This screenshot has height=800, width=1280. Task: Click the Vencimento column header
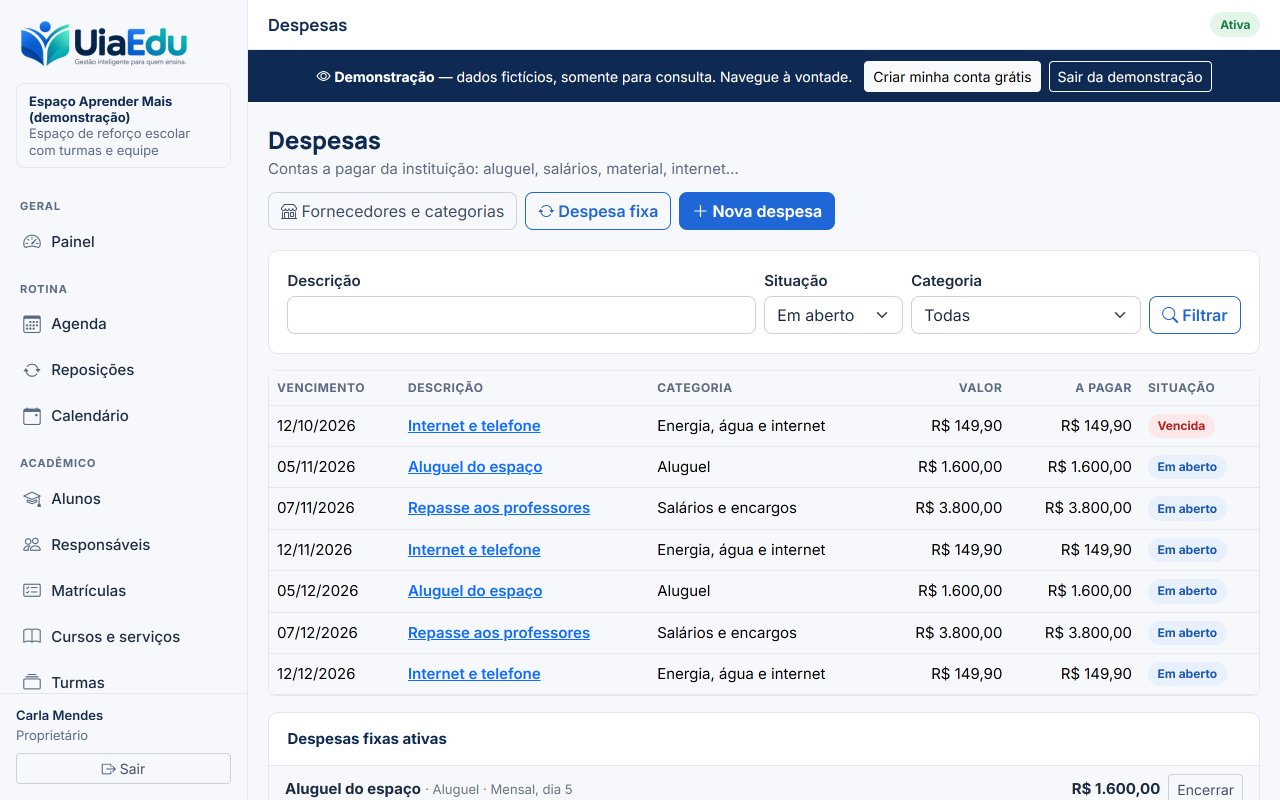click(x=321, y=388)
